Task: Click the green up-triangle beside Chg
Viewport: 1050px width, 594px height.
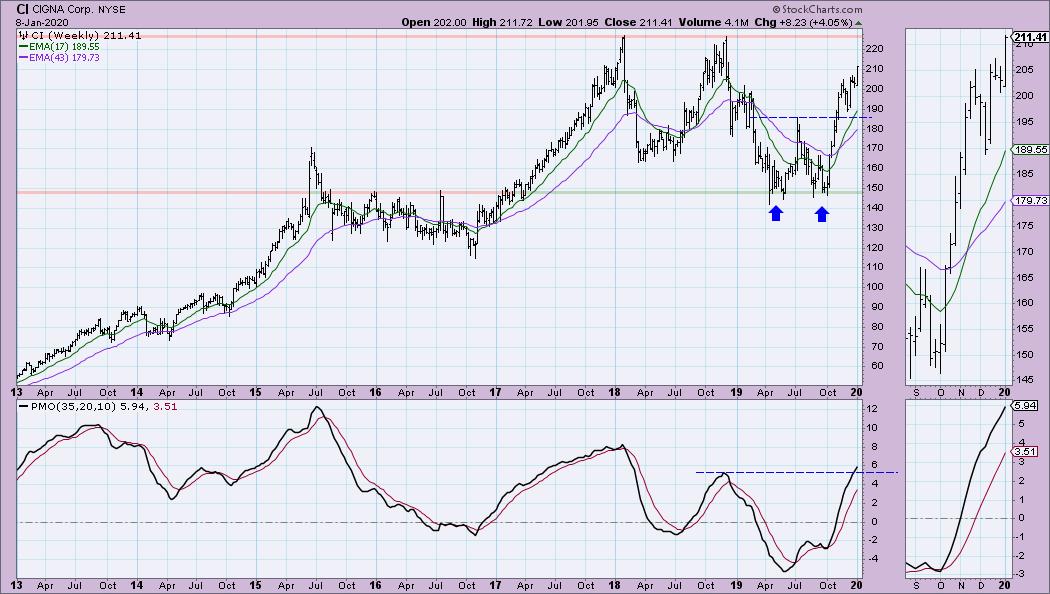Action: pyautogui.click(x=859, y=20)
